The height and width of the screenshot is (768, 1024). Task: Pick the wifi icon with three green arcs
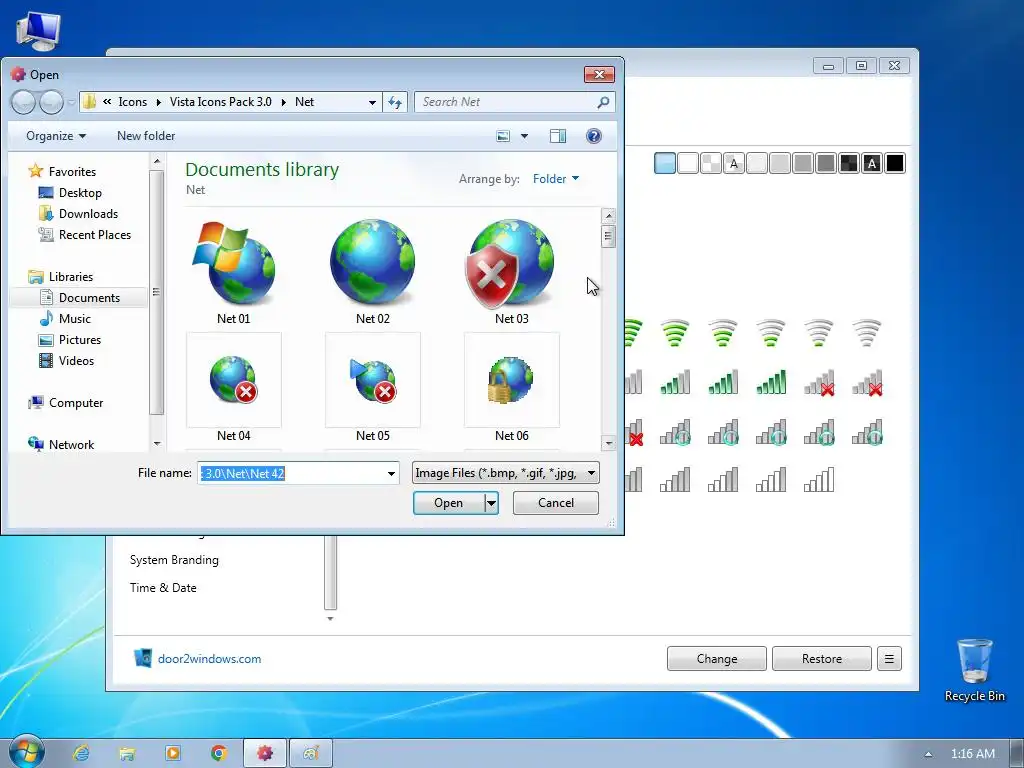pos(722,333)
